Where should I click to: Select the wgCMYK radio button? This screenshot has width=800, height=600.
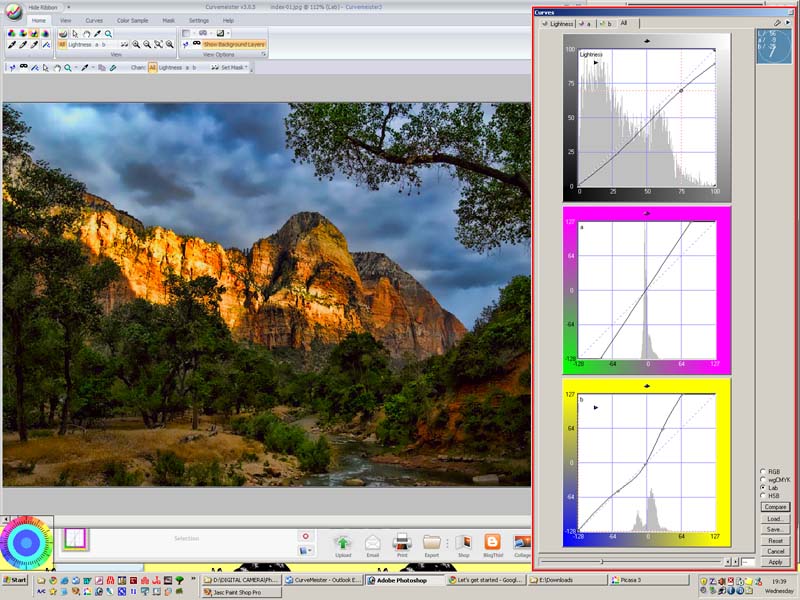(764, 479)
